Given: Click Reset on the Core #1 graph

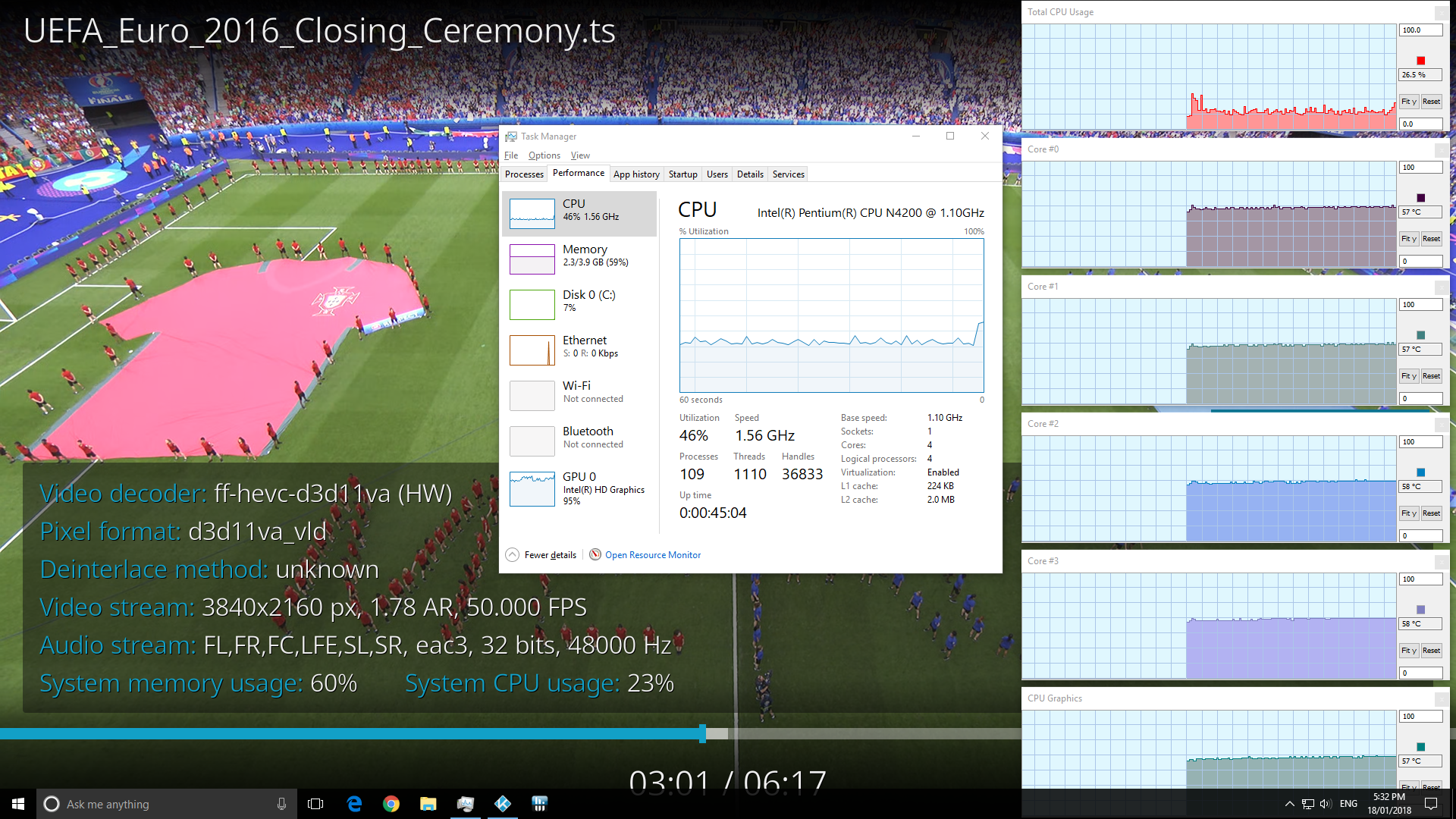Looking at the screenshot, I should (1431, 376).
